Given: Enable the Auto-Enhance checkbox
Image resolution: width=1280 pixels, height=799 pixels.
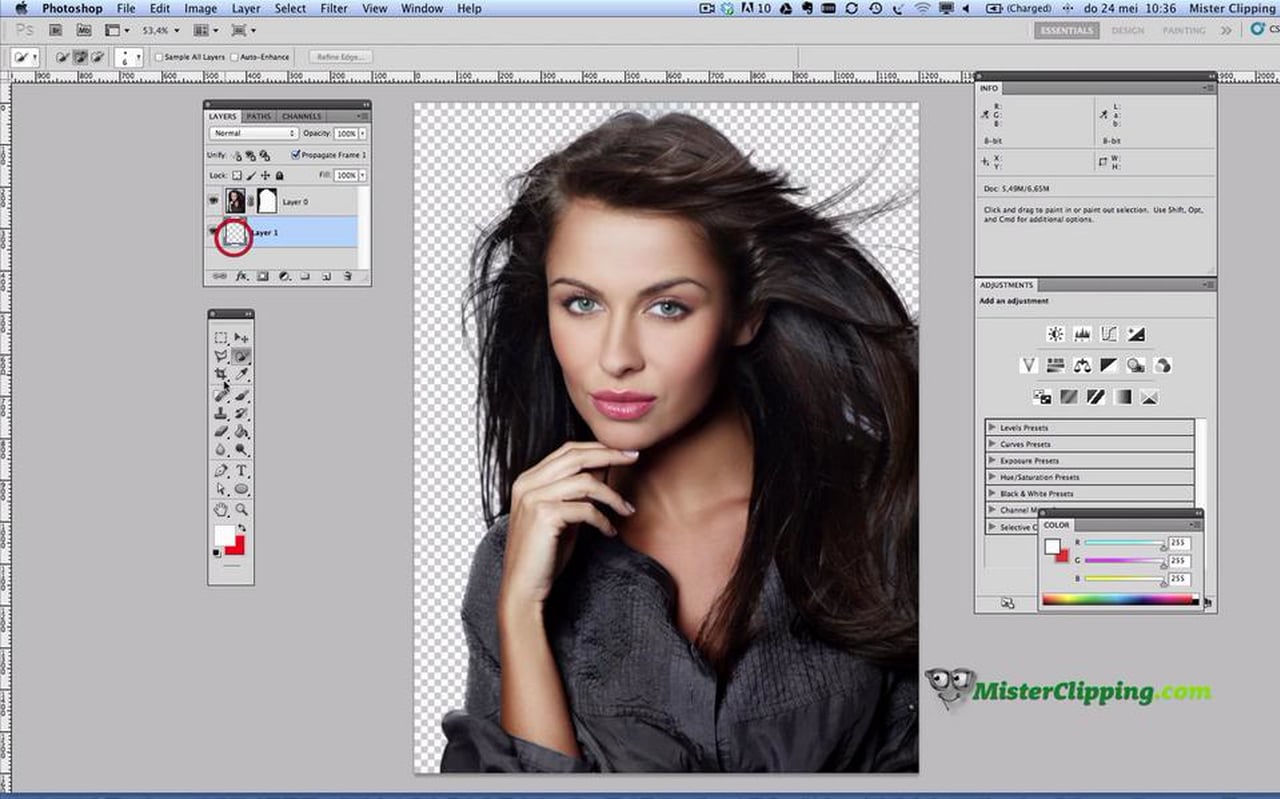Looking at the screenshot, I should 234,57.
